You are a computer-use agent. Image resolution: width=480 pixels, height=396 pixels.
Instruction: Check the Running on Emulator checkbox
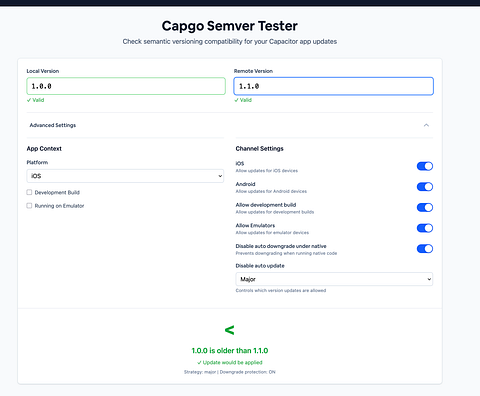(x=29, y=206)
